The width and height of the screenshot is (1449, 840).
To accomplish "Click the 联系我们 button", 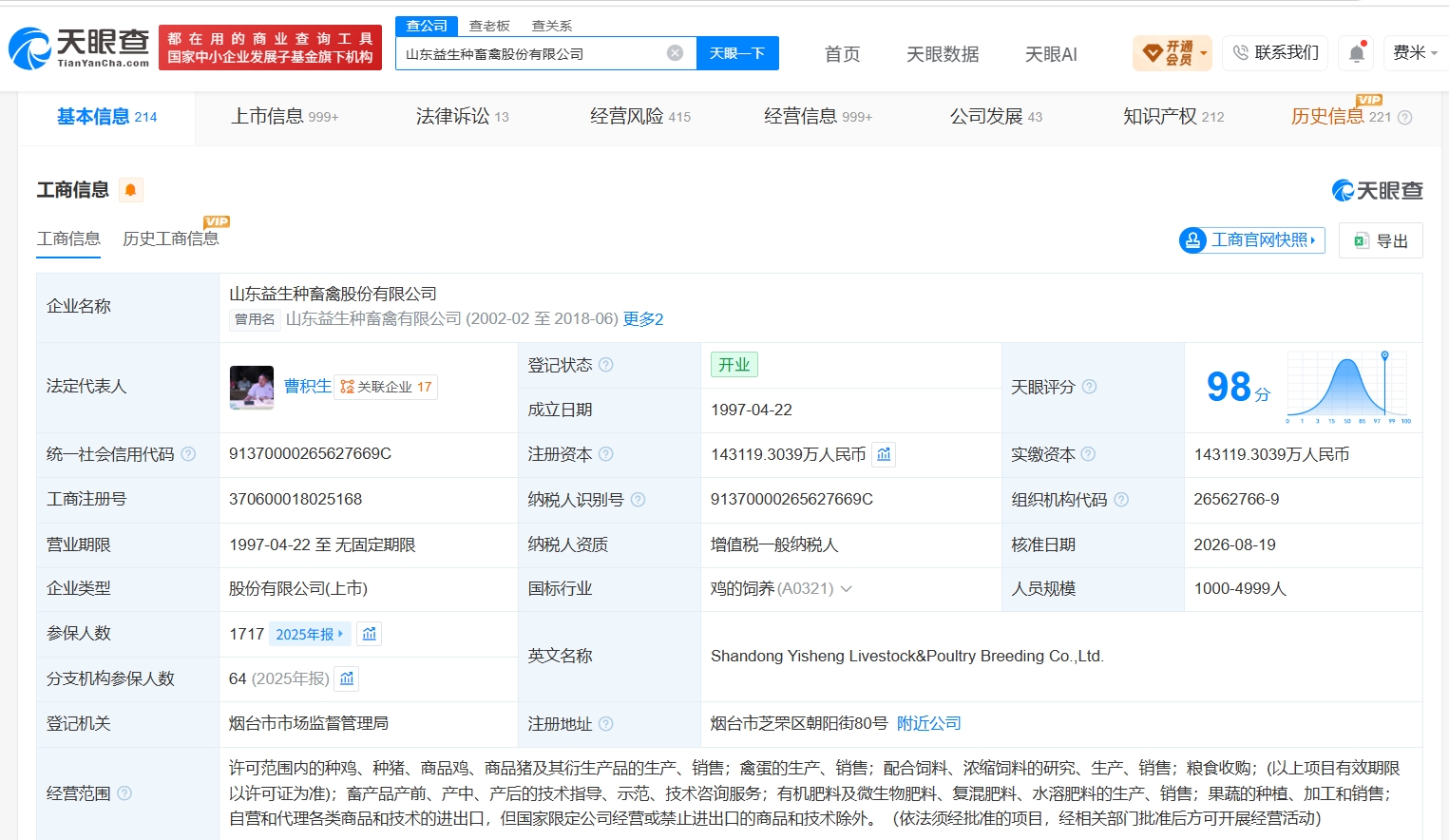I will [1276, 53].
